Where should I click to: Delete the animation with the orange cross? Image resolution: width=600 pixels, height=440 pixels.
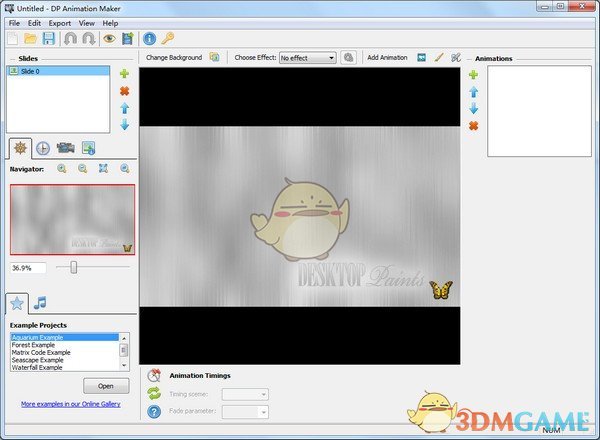click(473, 125)
